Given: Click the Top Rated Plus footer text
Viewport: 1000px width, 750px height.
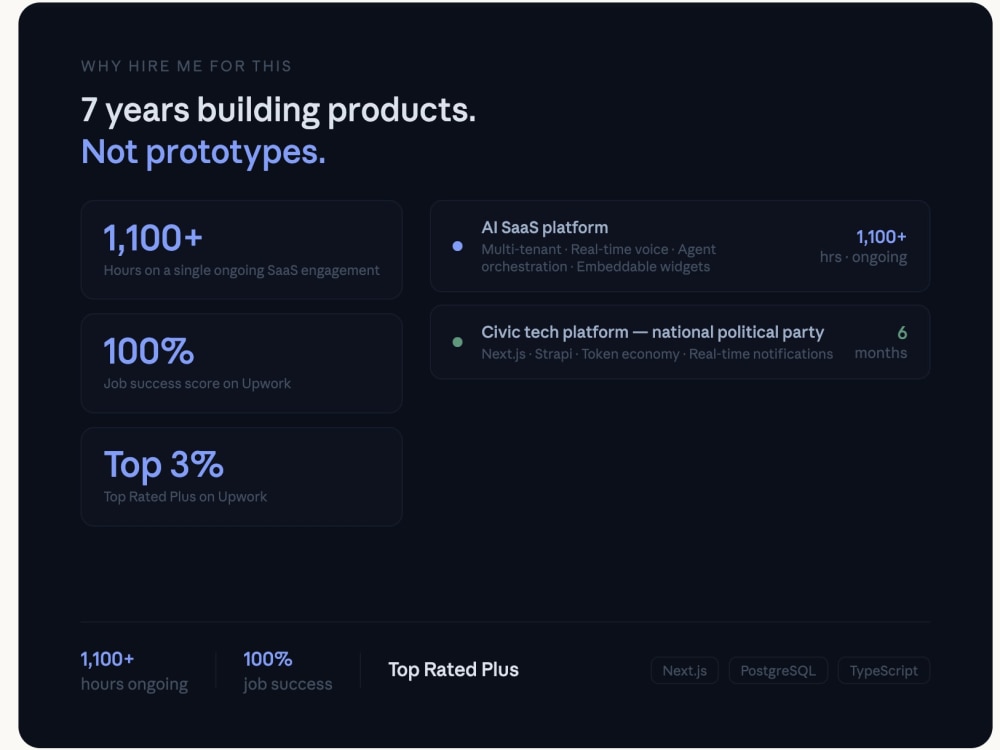Looking at the screenshot, I should [x=453, y=670].
